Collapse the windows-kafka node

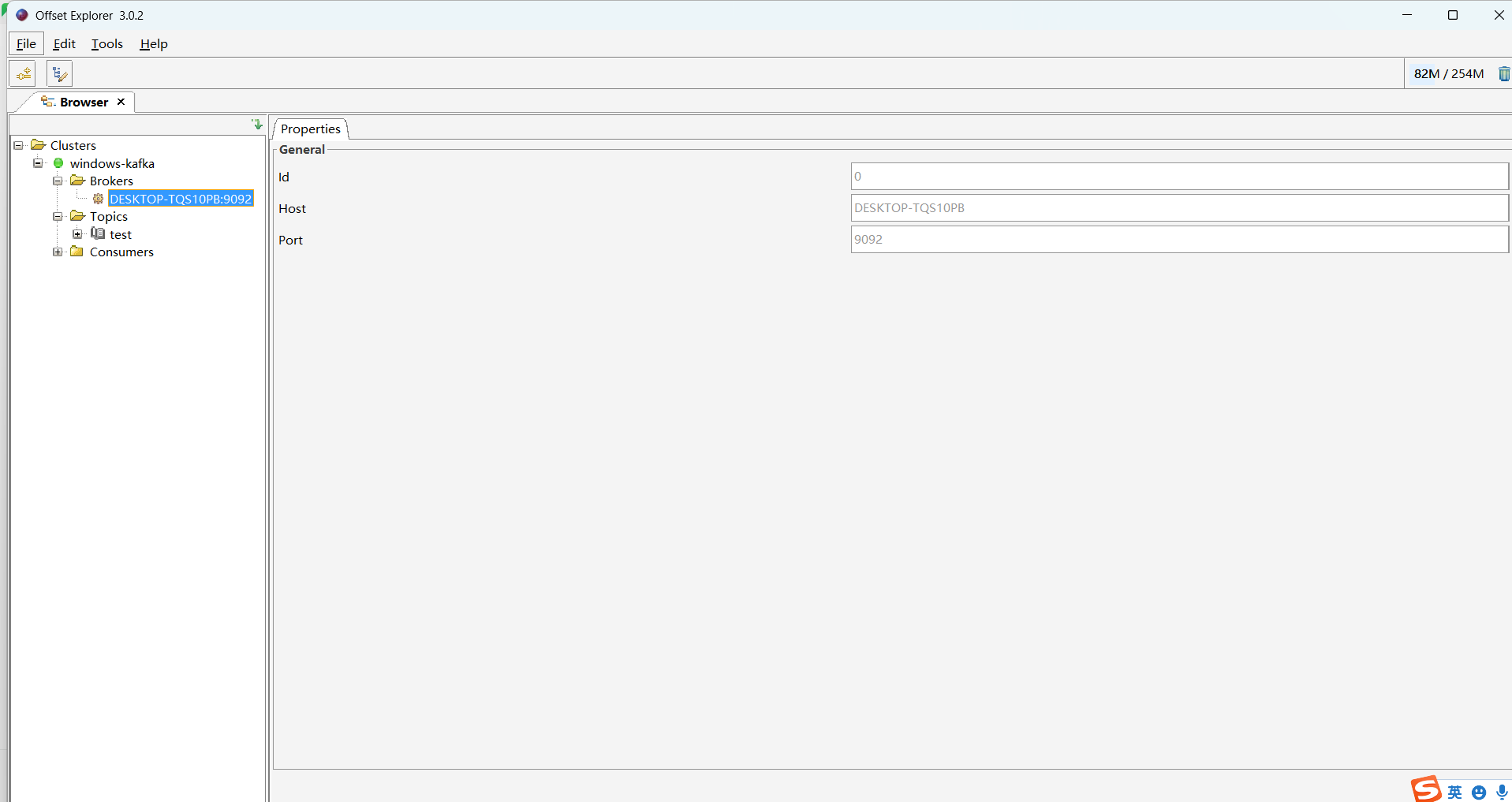tap(38, 163)
